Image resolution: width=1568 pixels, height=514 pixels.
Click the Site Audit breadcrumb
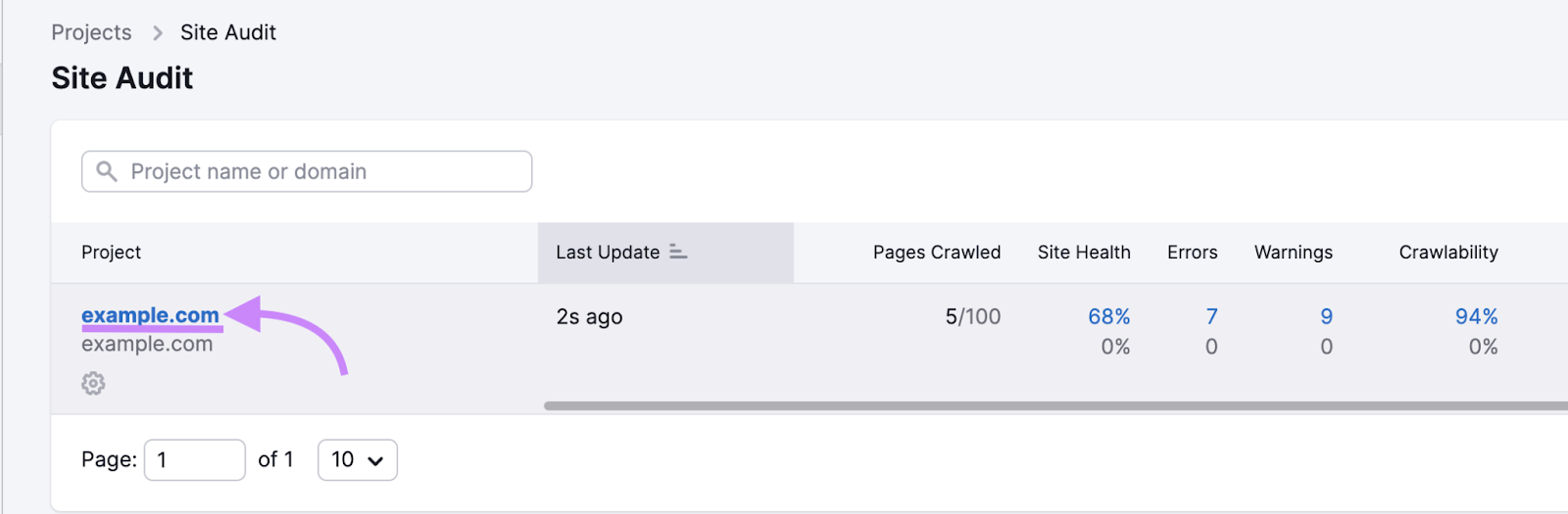tap(227, 32)
